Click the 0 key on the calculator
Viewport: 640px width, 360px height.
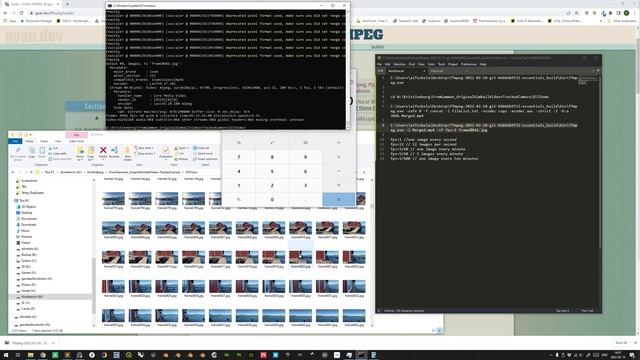pos(272,200)
